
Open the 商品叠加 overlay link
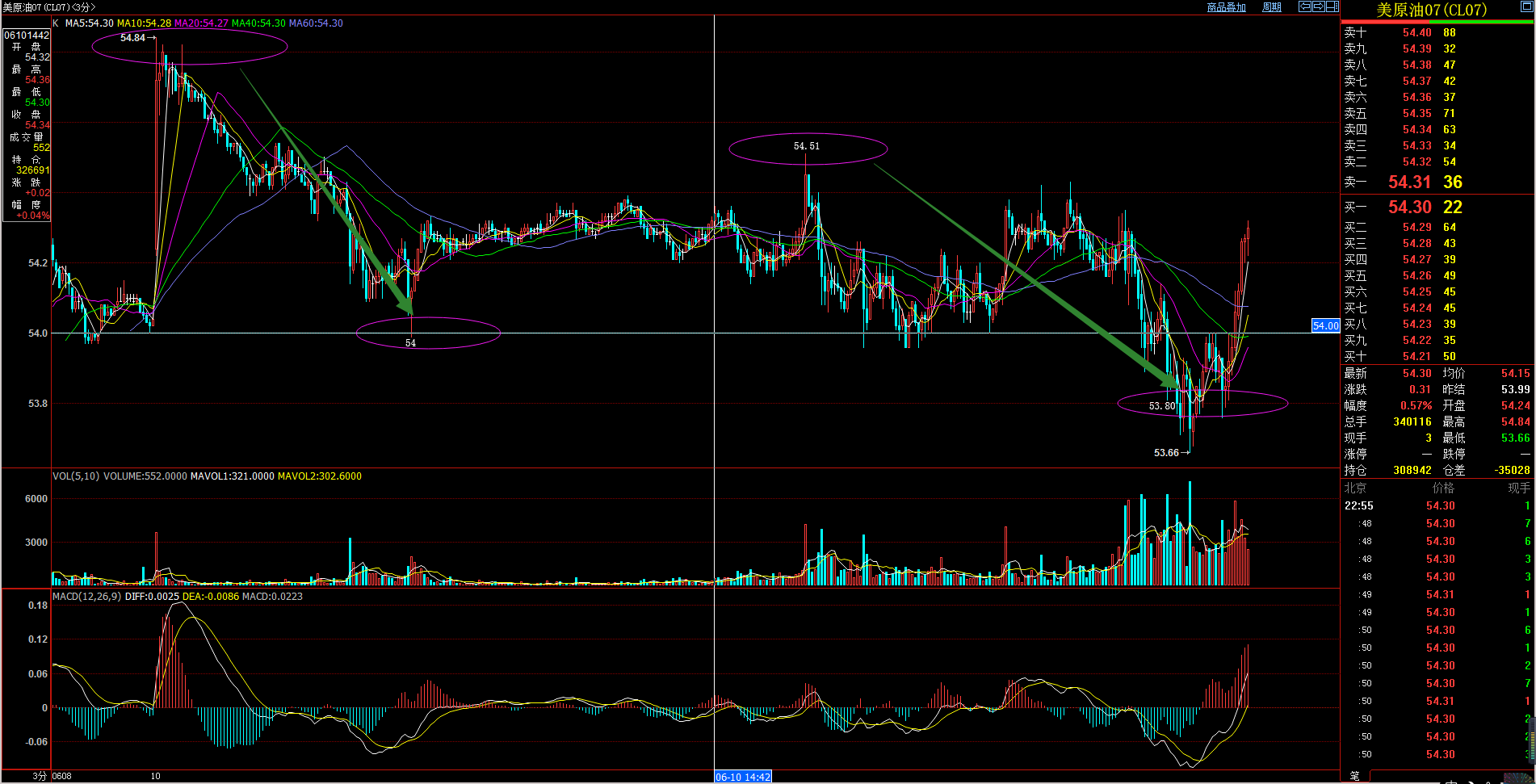[x=1226, y=7]
